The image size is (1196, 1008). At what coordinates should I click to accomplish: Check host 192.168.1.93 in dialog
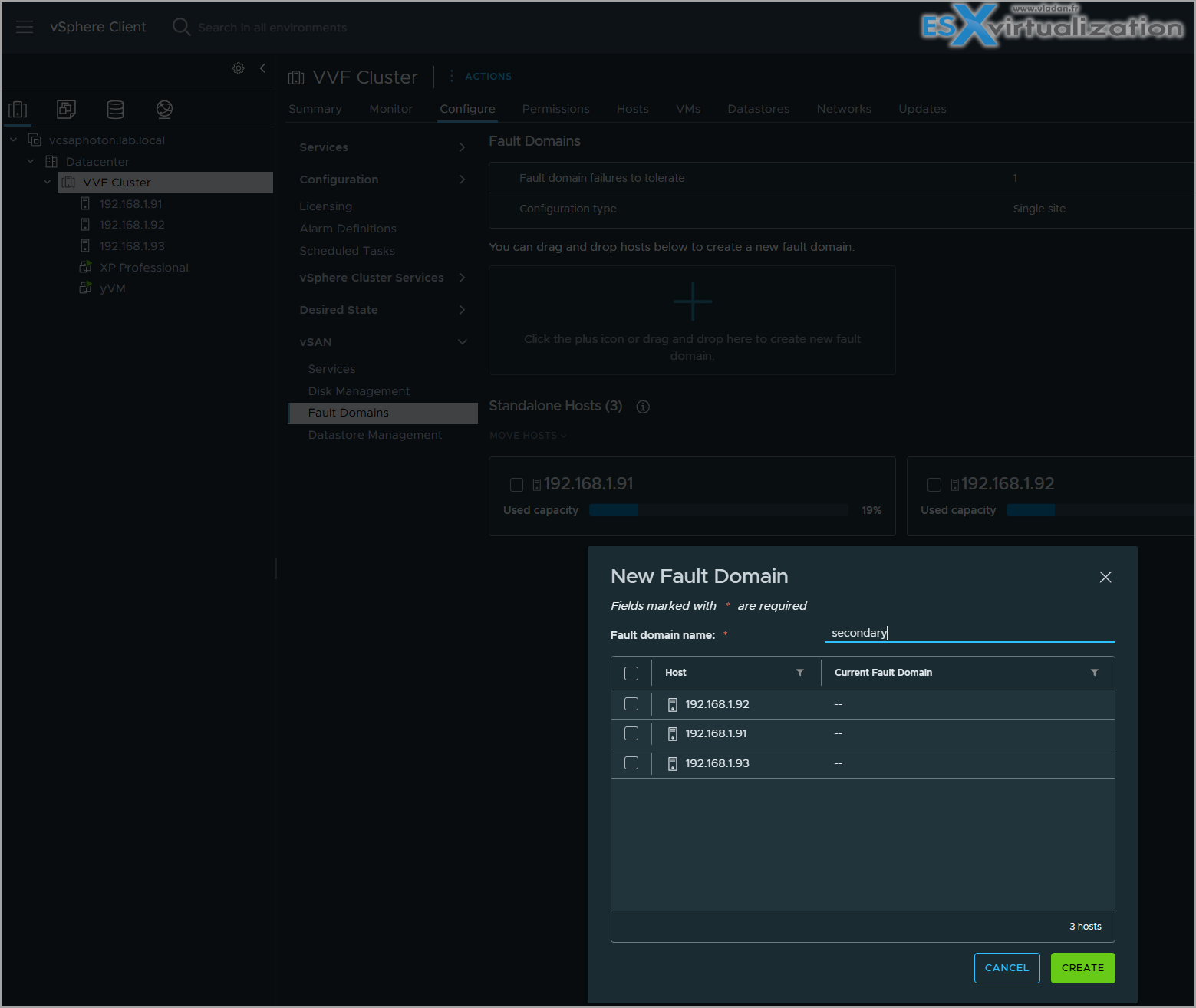click(631, 763)
